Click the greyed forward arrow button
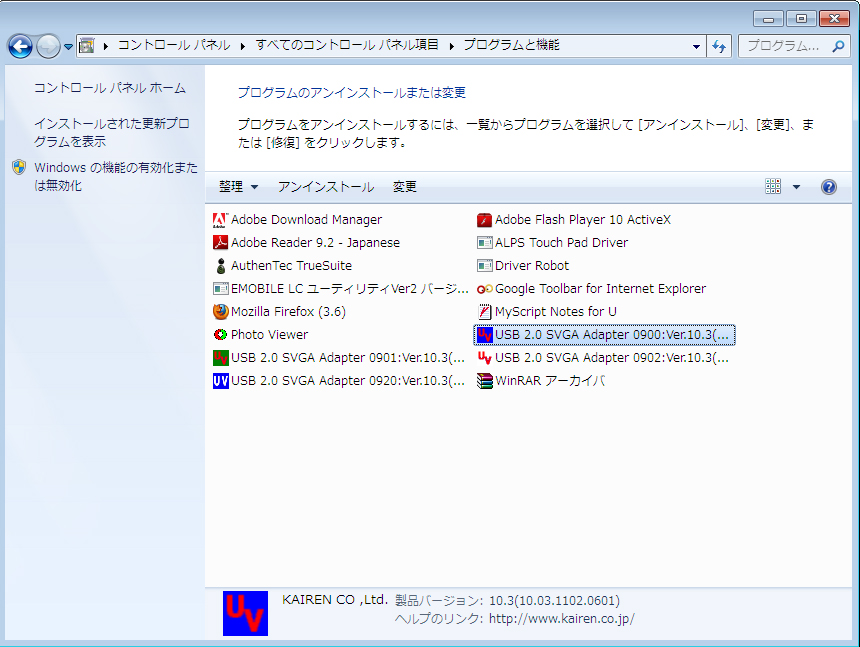 [48, 47]
